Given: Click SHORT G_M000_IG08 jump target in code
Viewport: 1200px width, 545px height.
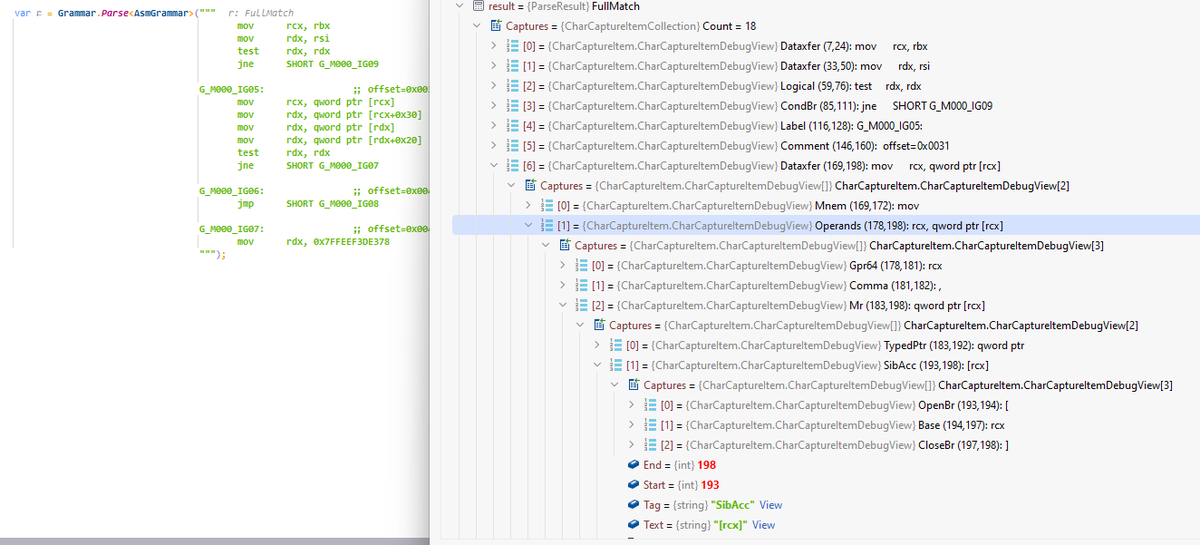Looking at the screenshot, I should pyautogui.click(x=332, y=203).
